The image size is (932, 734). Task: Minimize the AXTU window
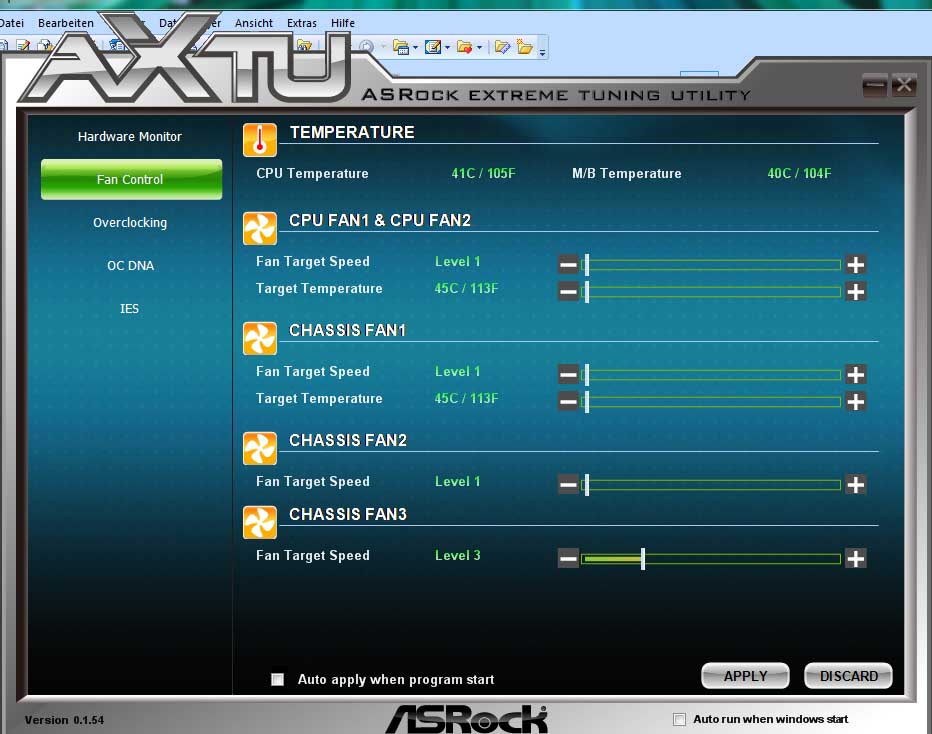pyautogui.click(x=874, y=86)
